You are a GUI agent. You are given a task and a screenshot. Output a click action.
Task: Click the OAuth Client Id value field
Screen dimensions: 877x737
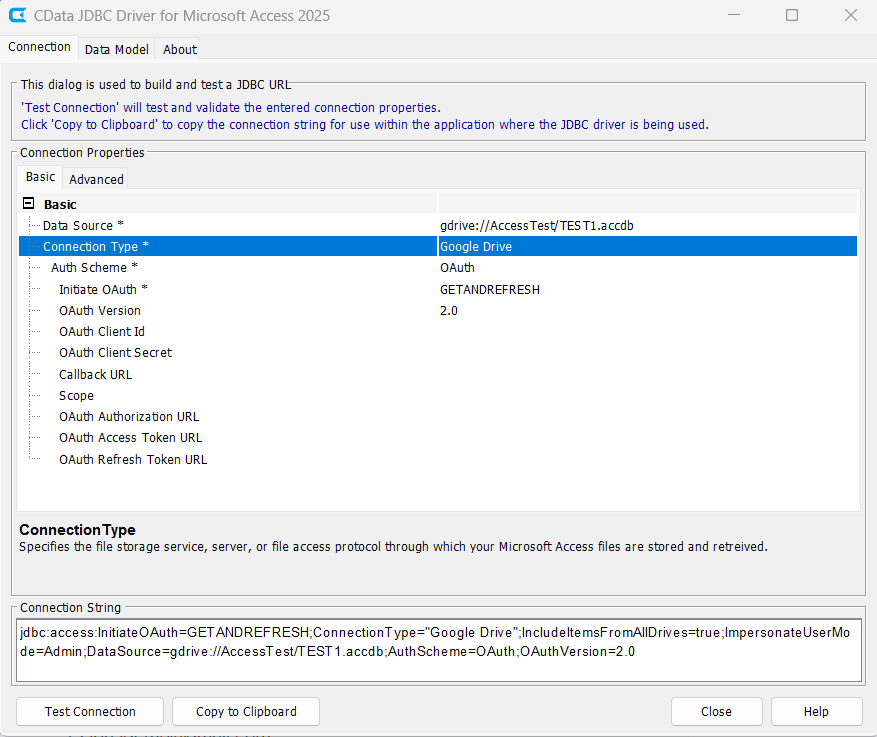point(646,332)
